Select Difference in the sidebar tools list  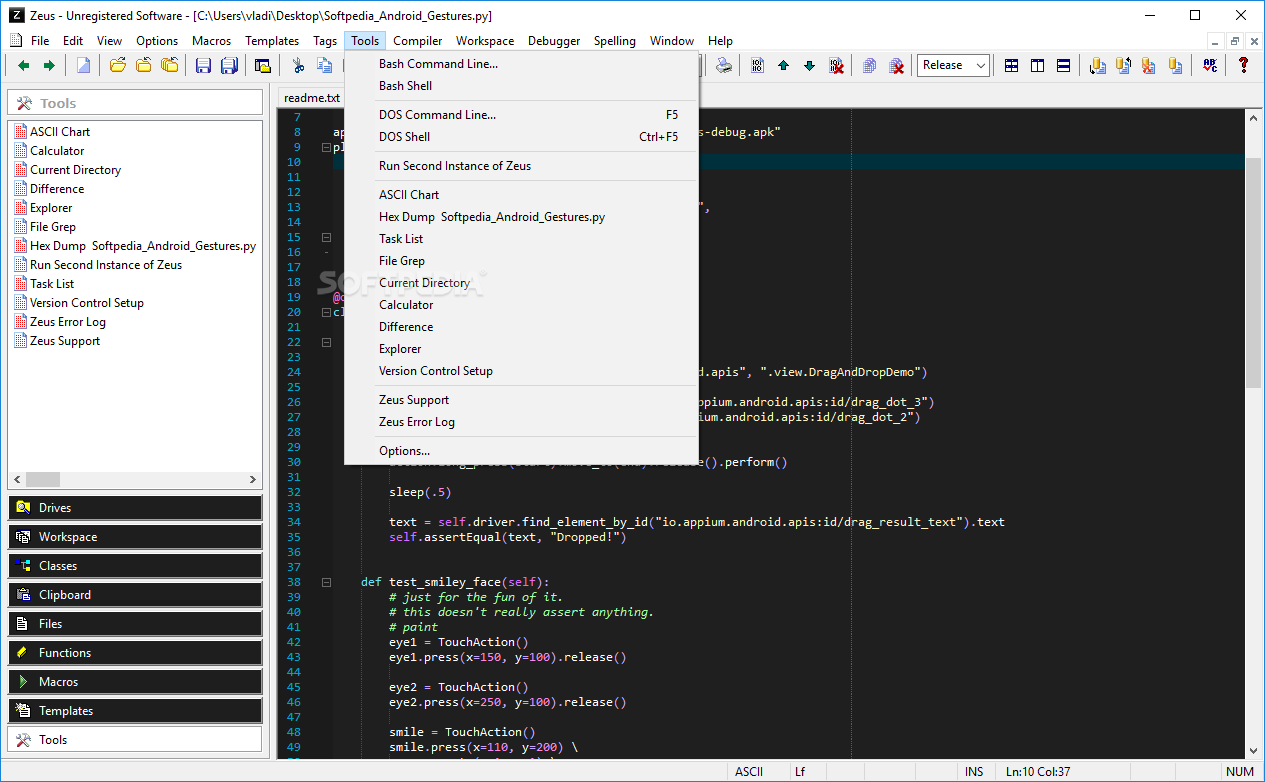(57, 189)
